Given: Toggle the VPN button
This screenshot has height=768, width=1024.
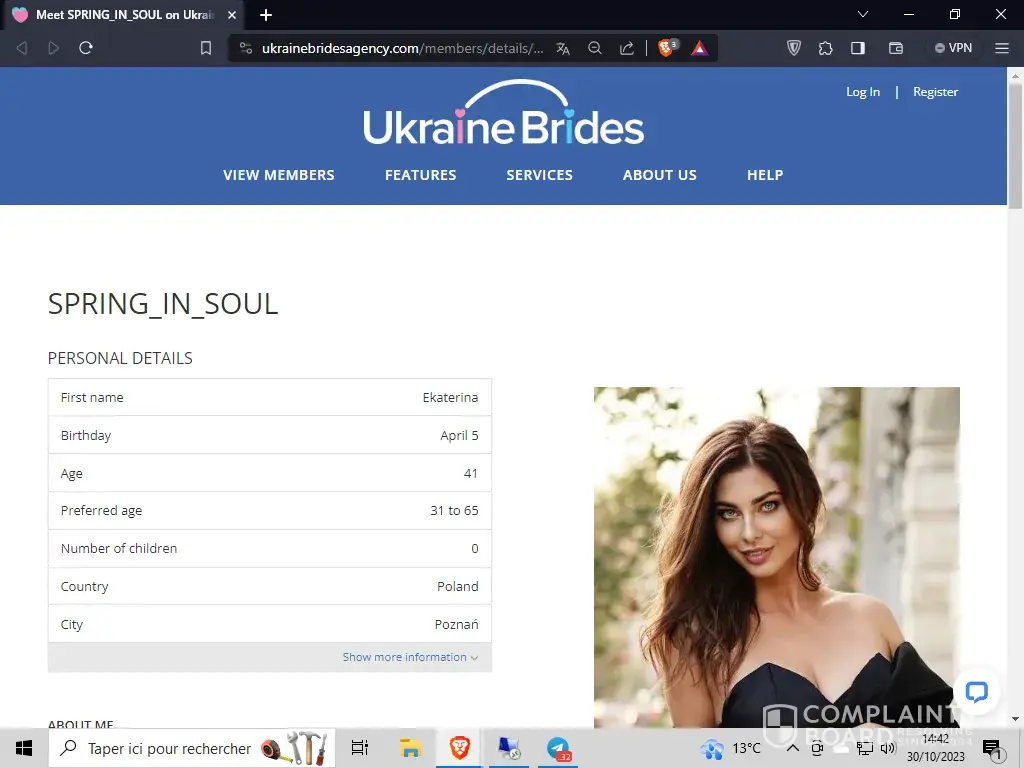Looking at the screenshot, I should [953, 48].
